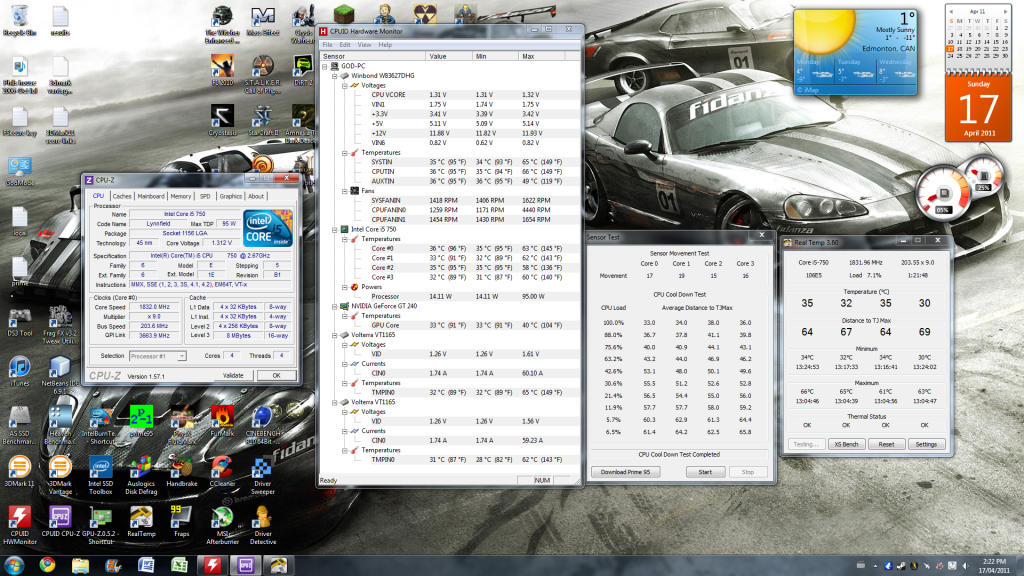Switch to Caches tab in CPU-Z
Viewport: 1024px width, 576px height.
121,196
